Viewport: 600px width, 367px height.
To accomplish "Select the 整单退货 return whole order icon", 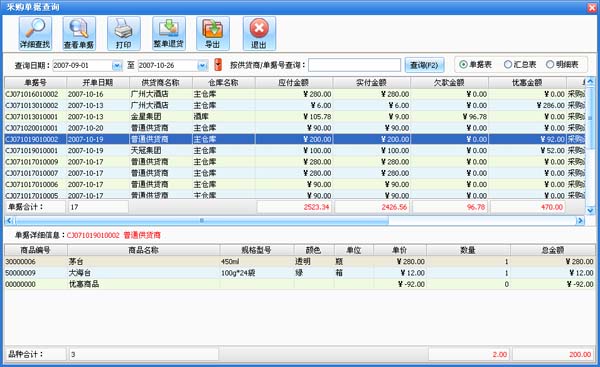I will click(169, 34).
